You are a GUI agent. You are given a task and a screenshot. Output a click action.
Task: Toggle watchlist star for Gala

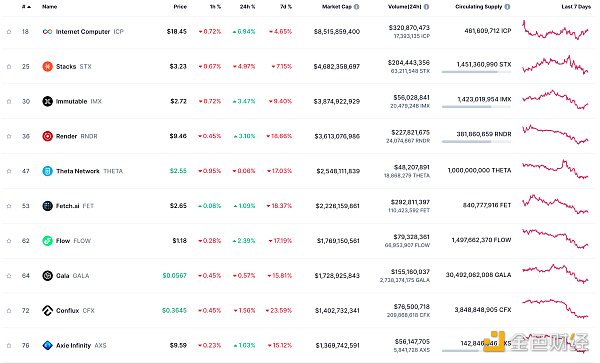[x=9, y=275]
